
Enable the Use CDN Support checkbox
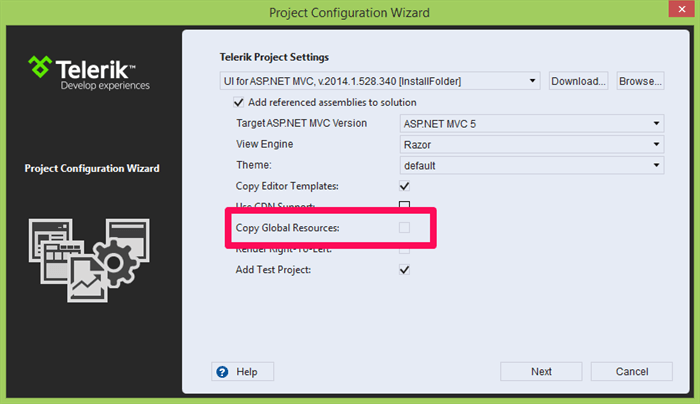click(404, 205)
